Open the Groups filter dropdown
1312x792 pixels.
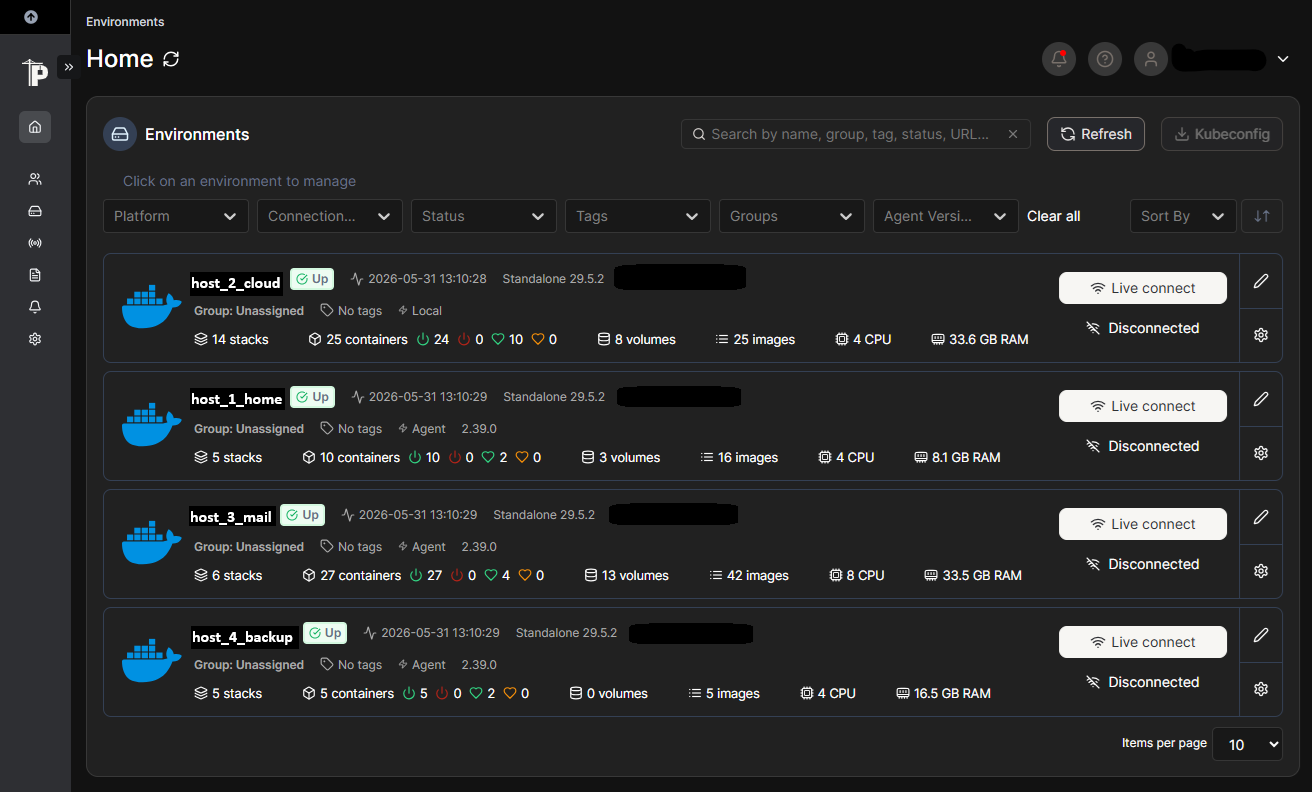coord(792,216)
